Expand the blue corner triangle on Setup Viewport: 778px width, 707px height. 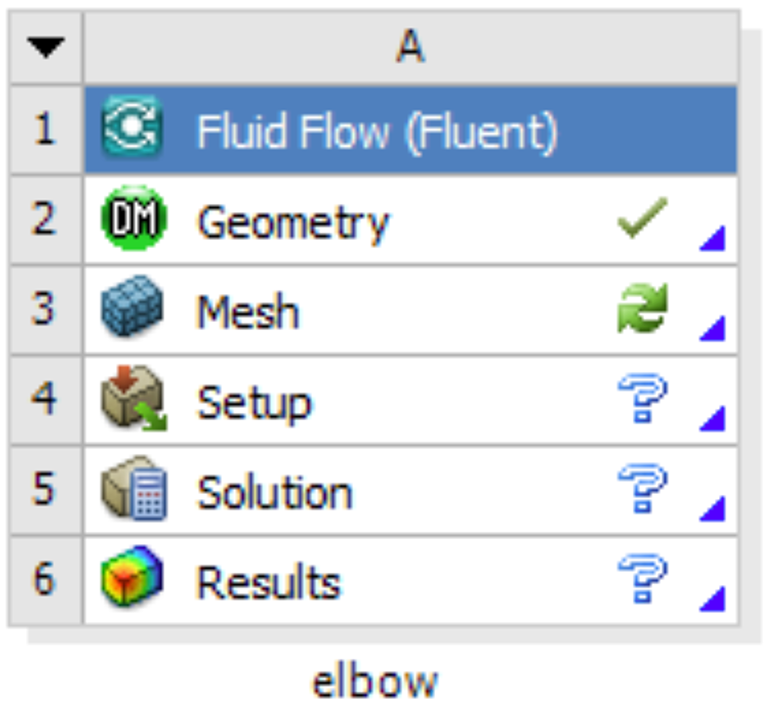[713, 418]
